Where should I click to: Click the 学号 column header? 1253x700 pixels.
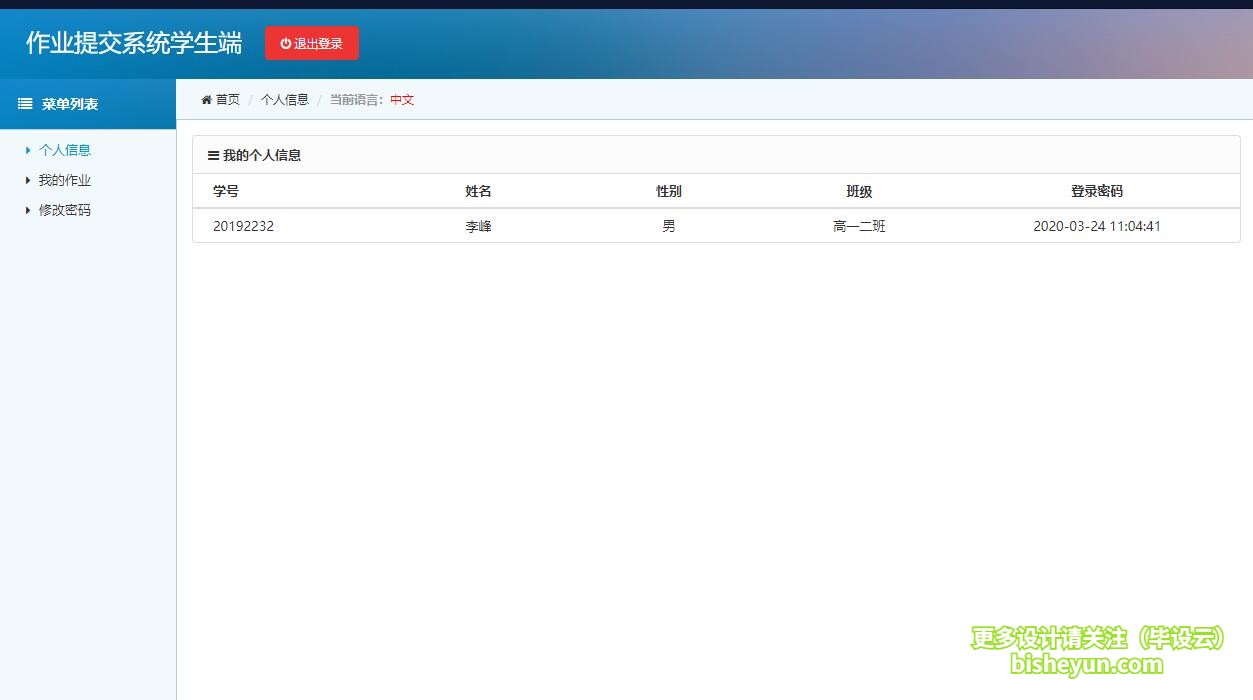point(226,191)
